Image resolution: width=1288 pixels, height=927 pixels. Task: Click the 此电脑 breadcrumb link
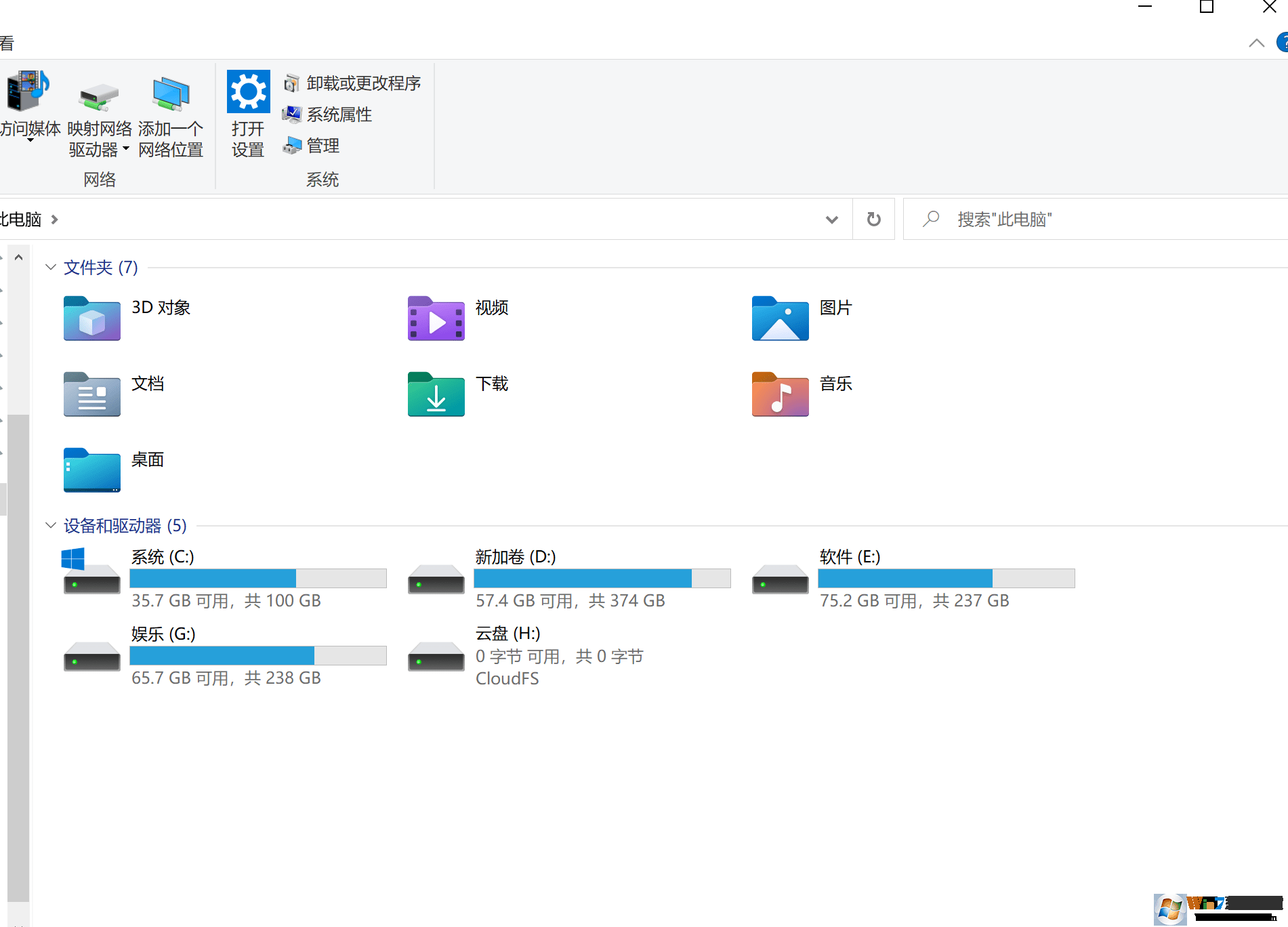tap(20, 219)
